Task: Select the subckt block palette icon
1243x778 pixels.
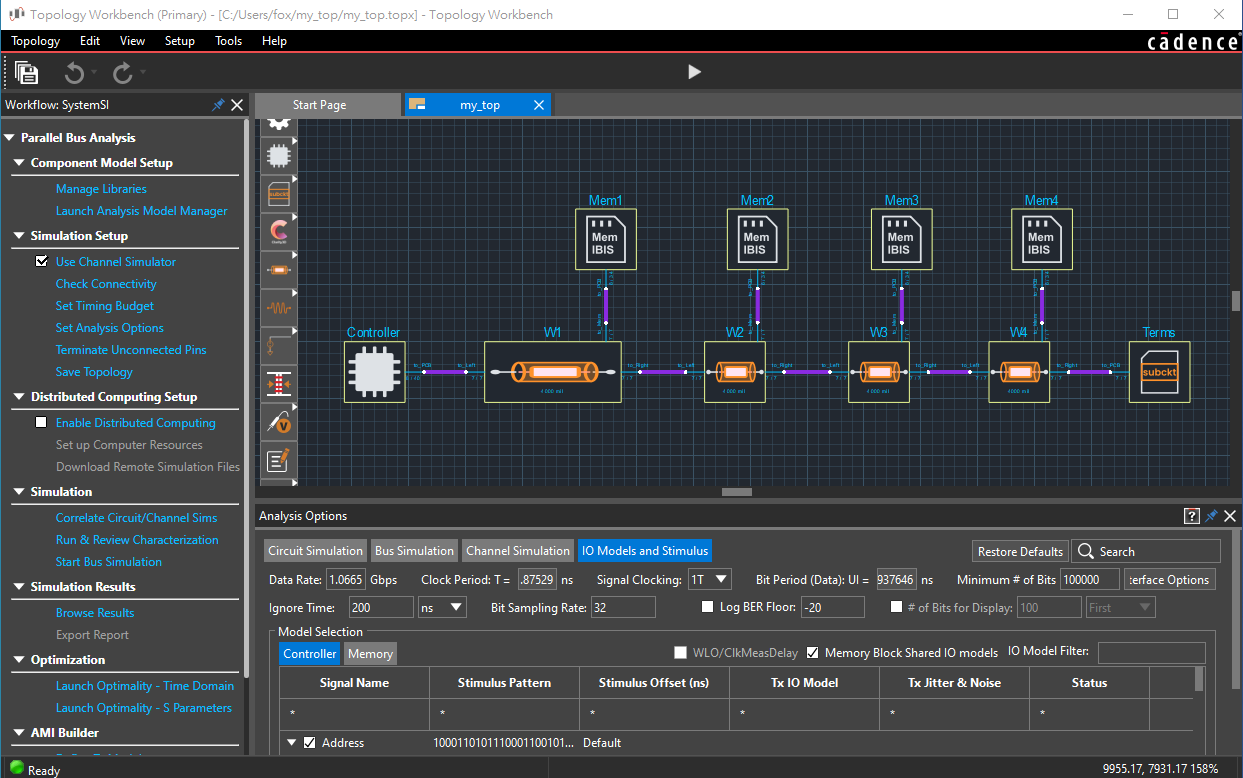Action: point(280,193)
